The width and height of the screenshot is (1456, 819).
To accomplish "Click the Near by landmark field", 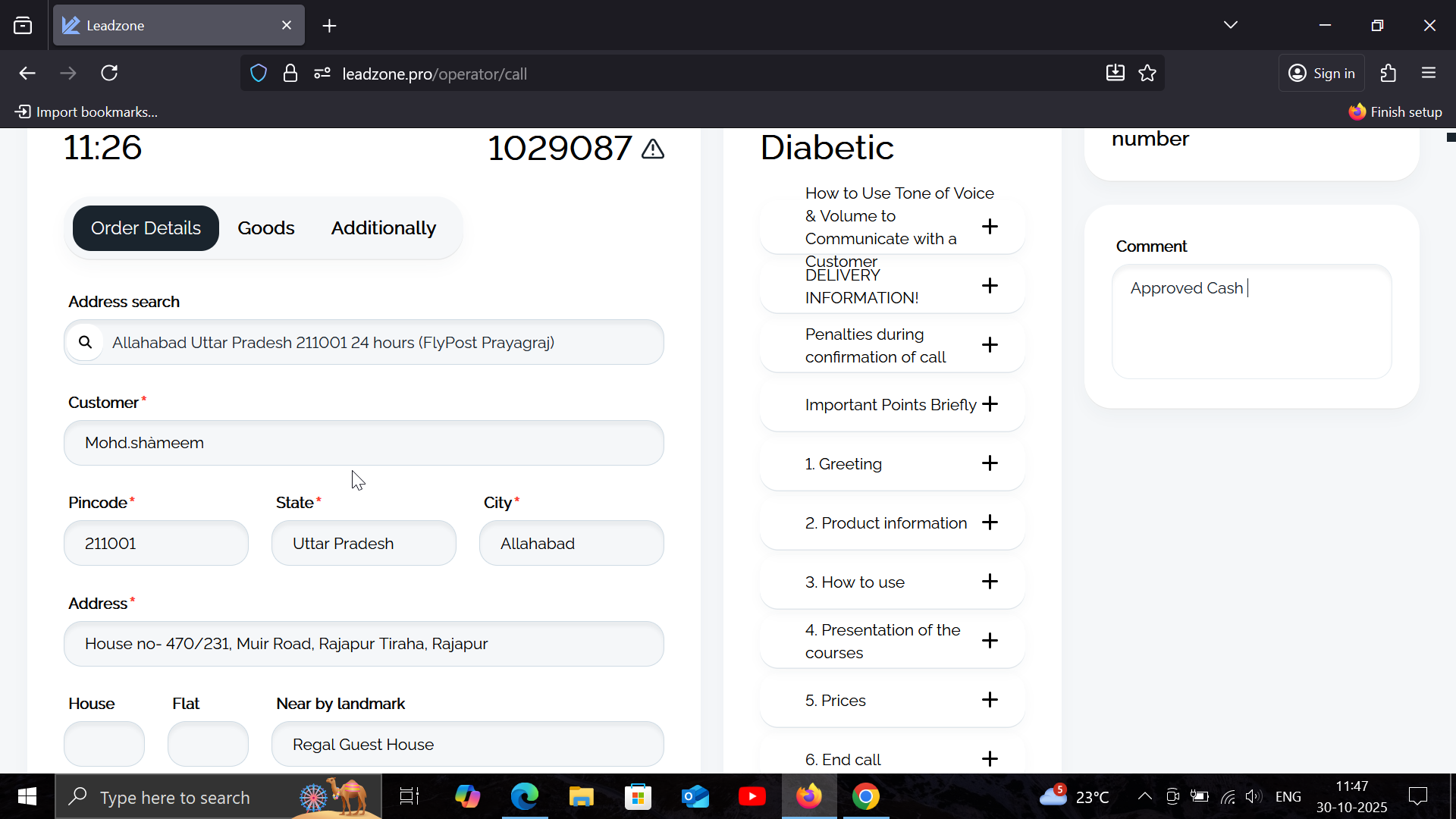I will coord(467,744).
